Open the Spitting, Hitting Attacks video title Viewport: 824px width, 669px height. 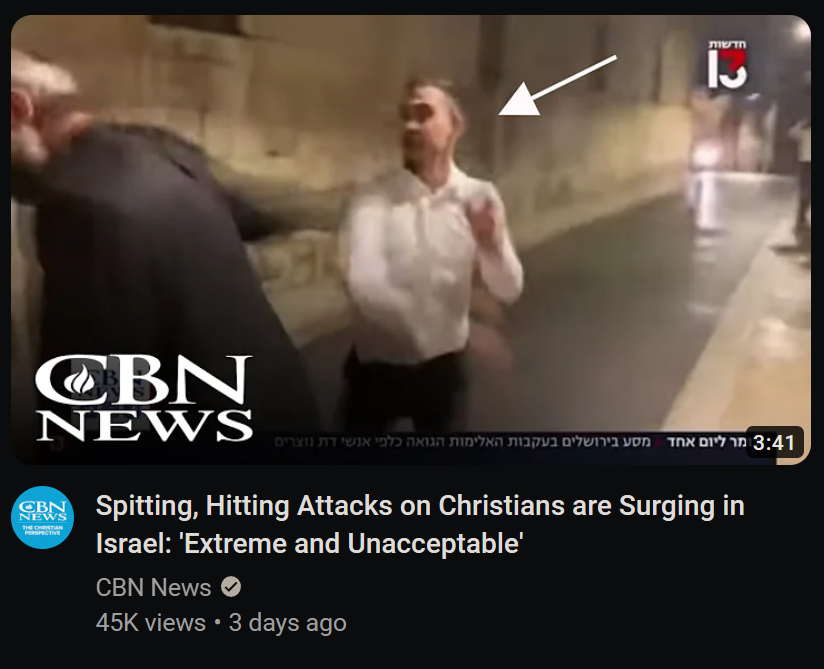(x=420, y=524)
